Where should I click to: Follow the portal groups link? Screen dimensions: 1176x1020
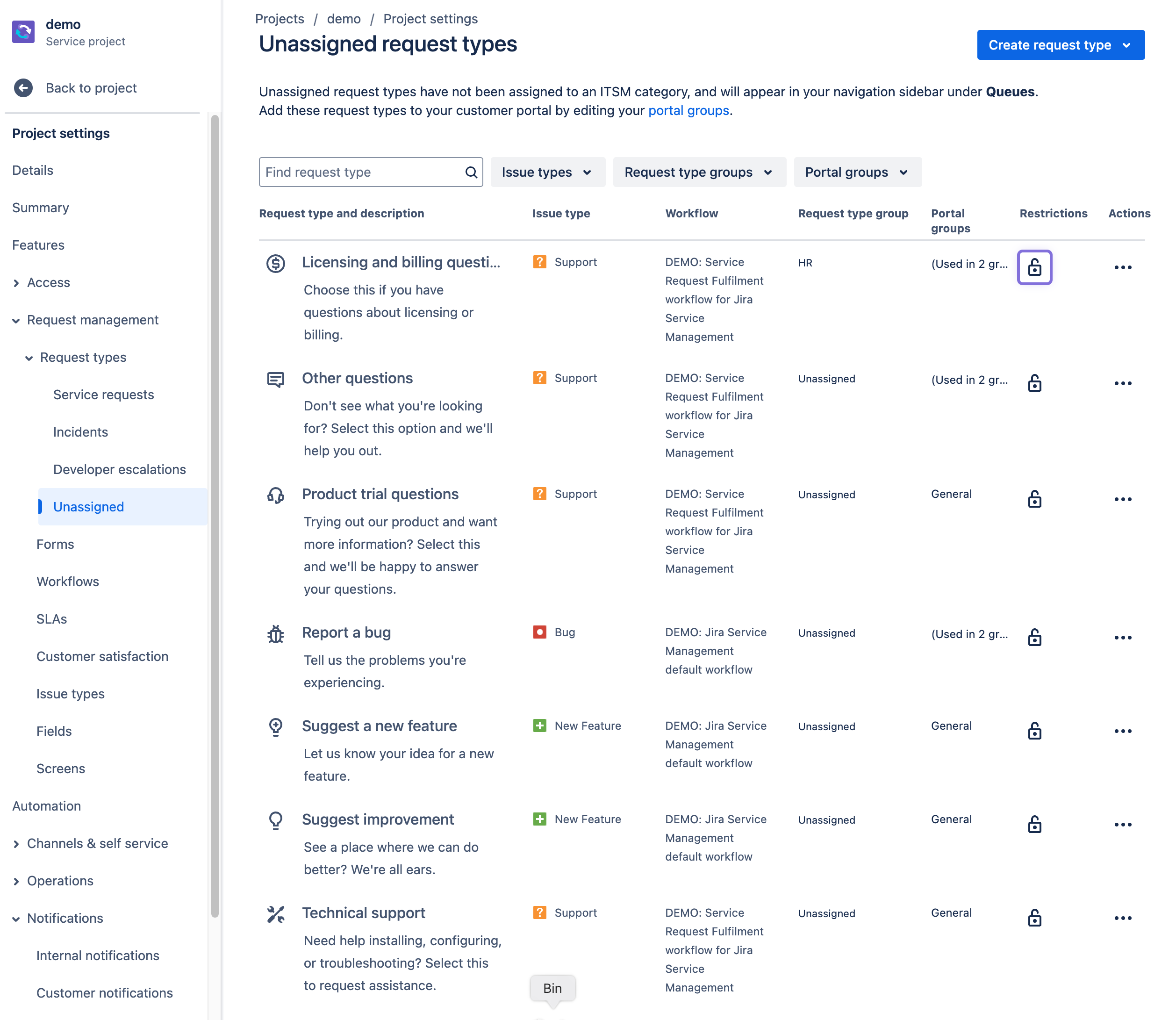tap(688, 110)
